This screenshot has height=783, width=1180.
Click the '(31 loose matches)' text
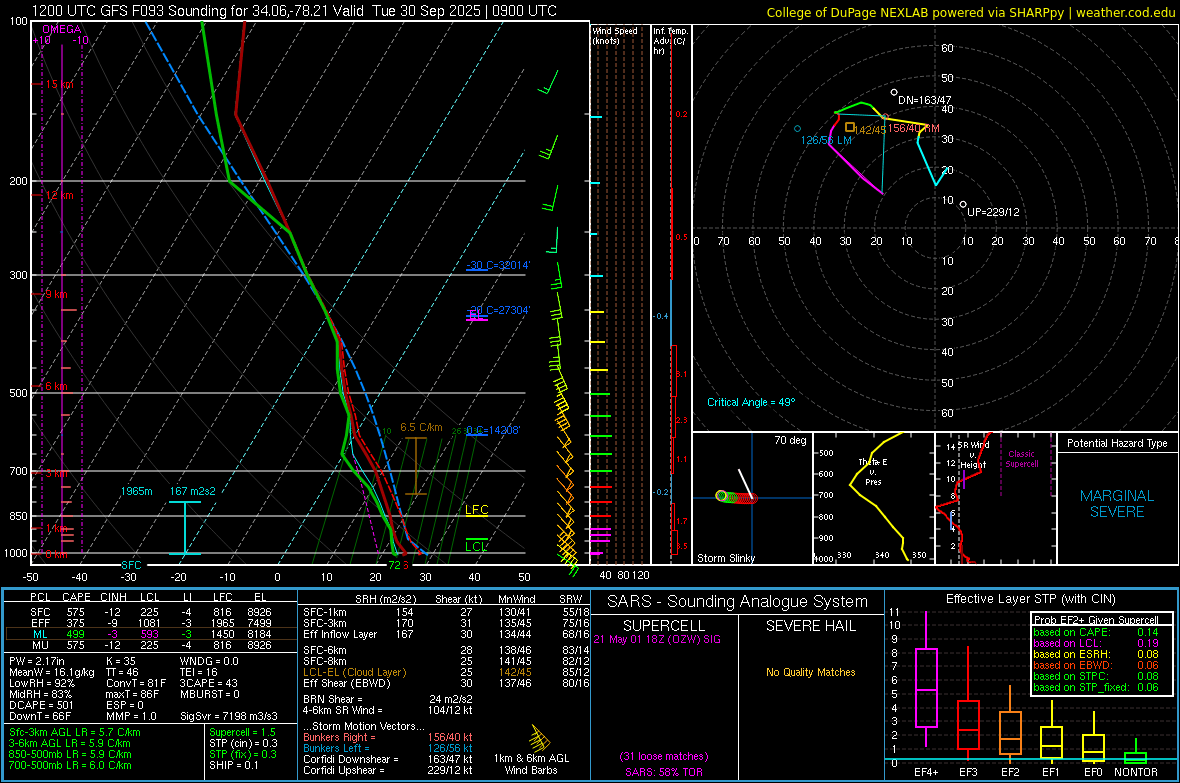coord(664,756)
